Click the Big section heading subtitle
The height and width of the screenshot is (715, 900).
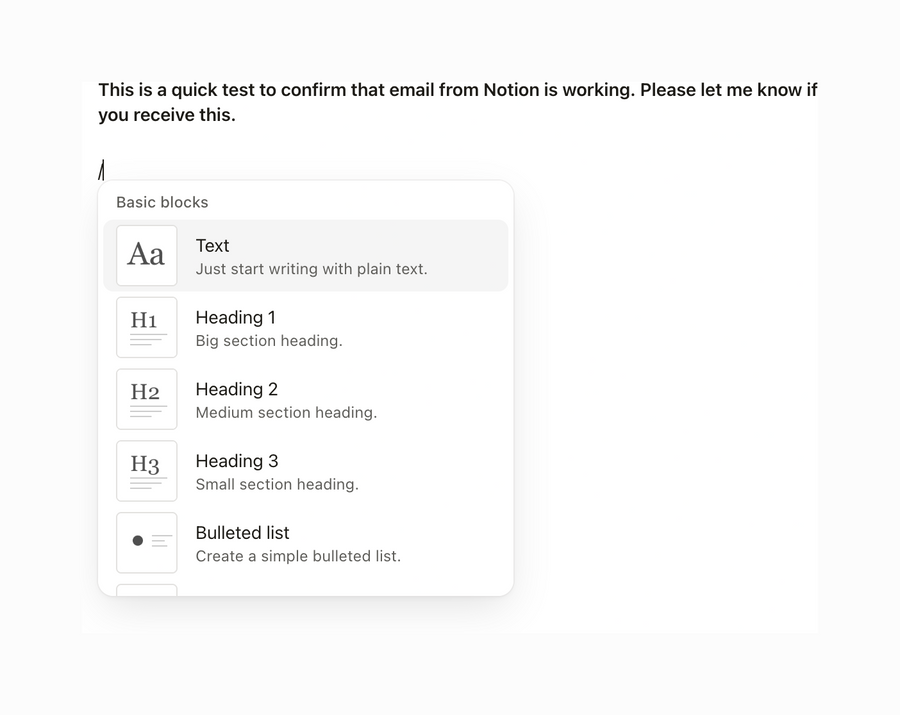tap(268, 341)
